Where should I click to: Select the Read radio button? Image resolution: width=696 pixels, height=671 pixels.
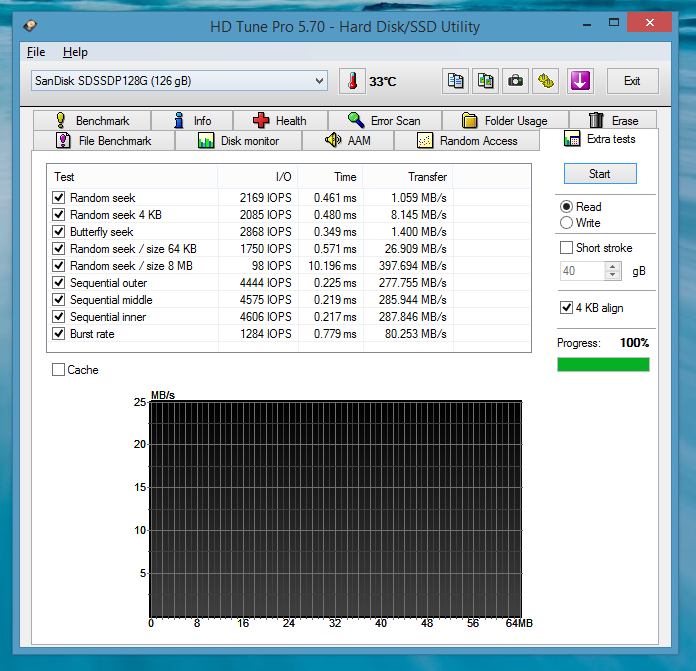(x=566, y=207)
